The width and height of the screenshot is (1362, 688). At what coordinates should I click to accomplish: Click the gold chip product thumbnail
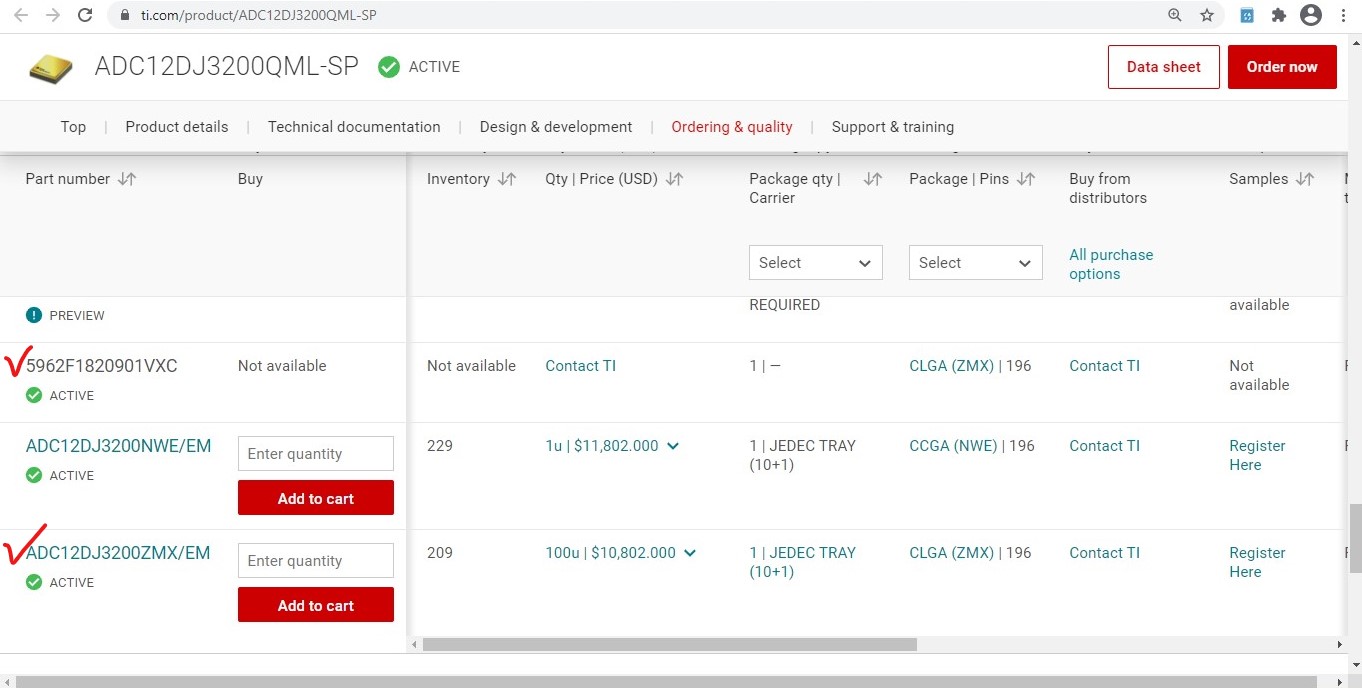[50, 68]
